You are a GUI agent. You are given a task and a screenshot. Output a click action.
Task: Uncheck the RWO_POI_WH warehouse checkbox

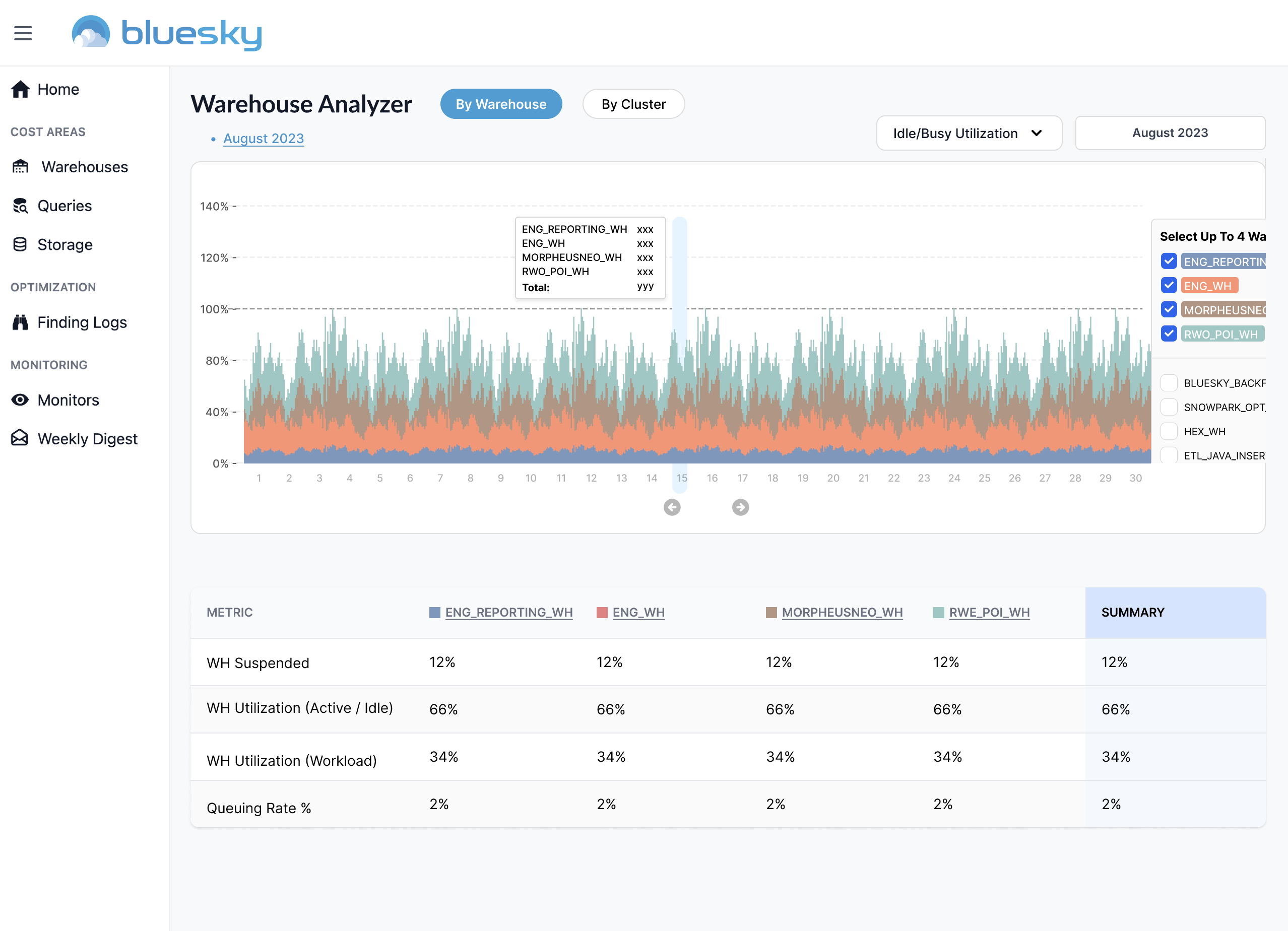[1168, 334]
